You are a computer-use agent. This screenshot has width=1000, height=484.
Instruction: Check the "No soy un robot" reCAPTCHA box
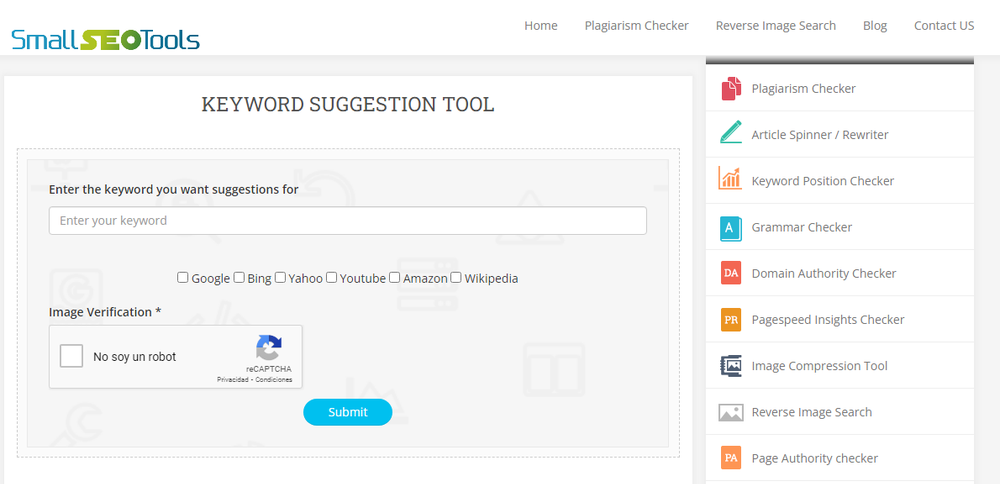72,356
